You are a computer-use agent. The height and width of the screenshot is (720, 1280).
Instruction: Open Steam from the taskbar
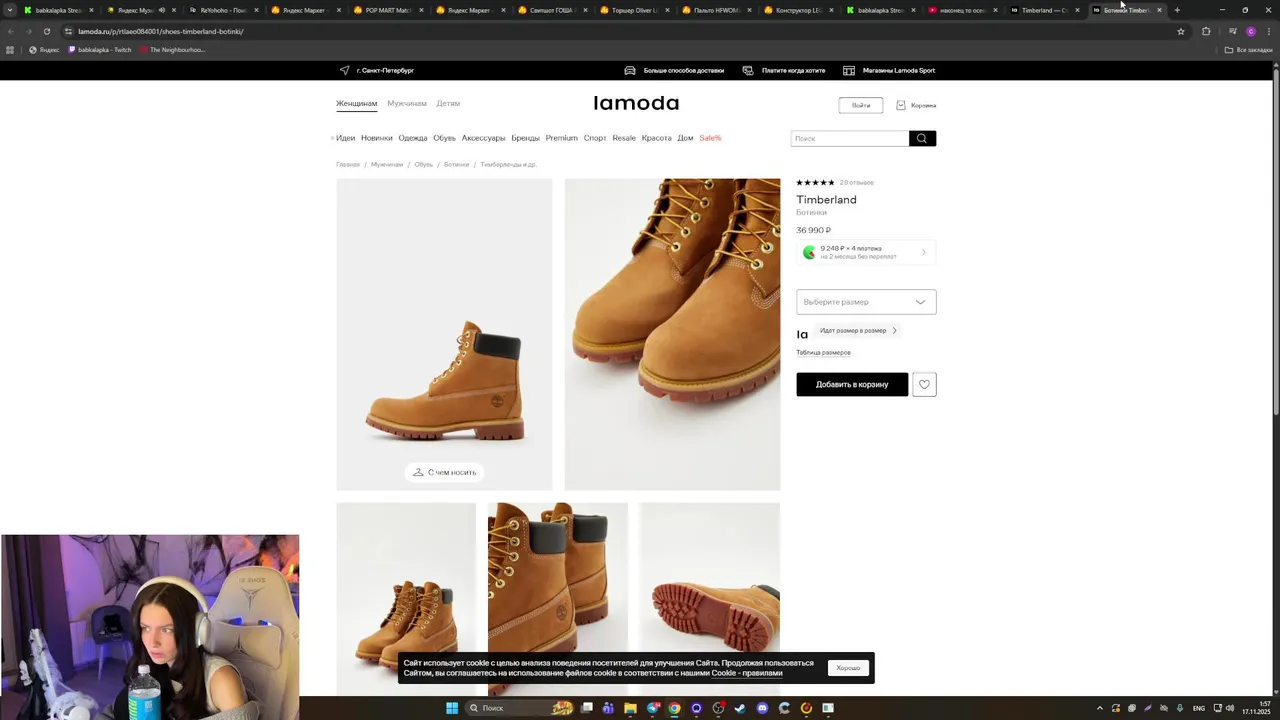click(740, 708)
